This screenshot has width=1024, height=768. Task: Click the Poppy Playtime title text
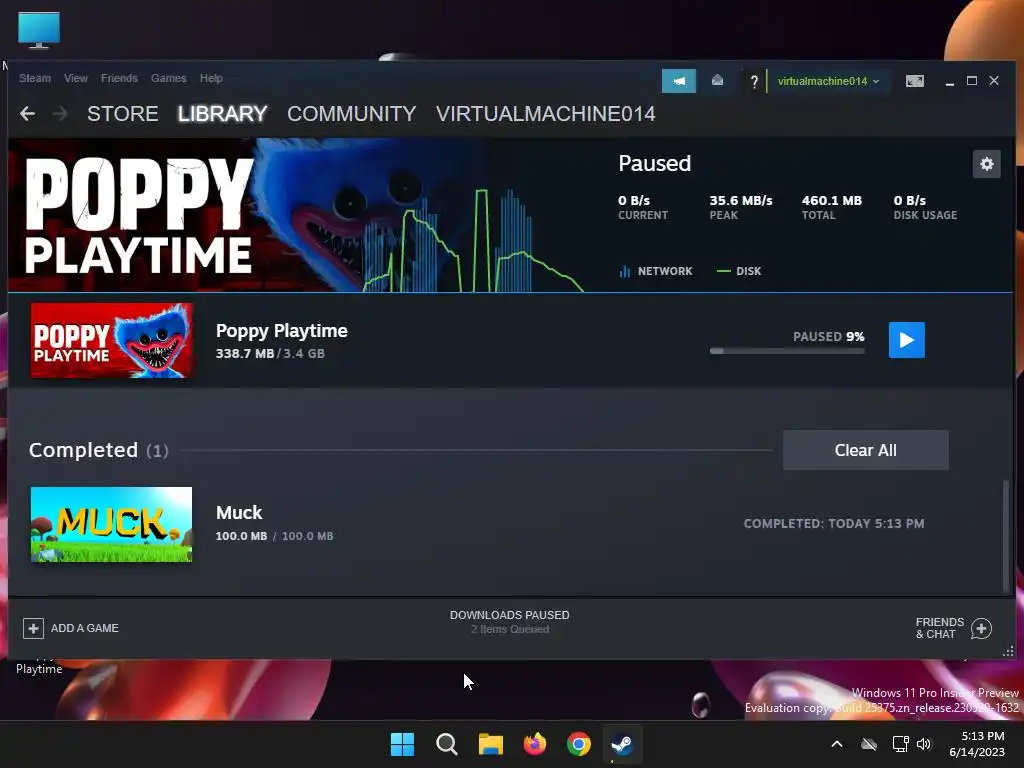[x=281, y=331]
